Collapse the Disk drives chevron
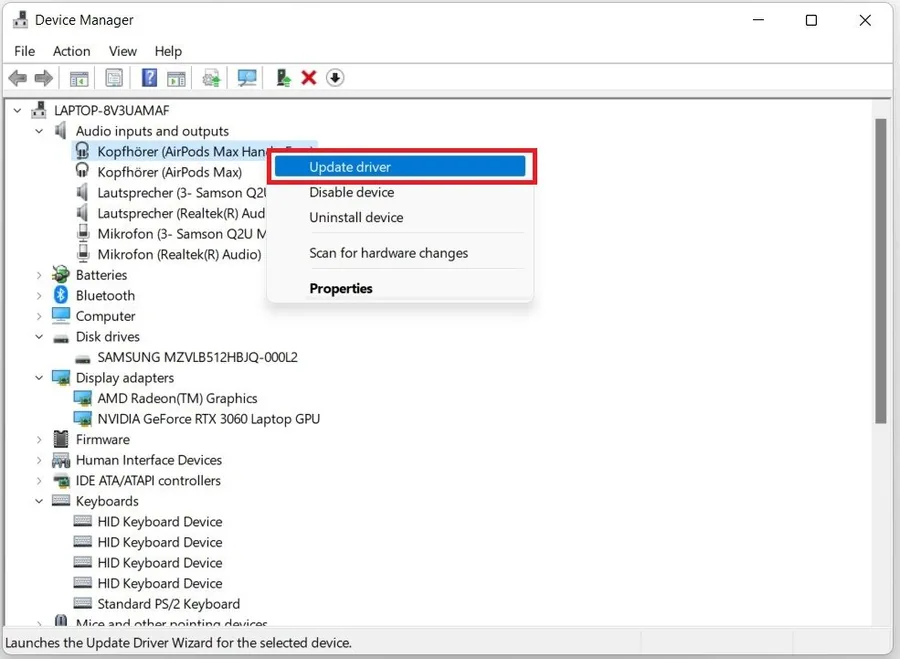900x659 pixels. click(39, 337)
